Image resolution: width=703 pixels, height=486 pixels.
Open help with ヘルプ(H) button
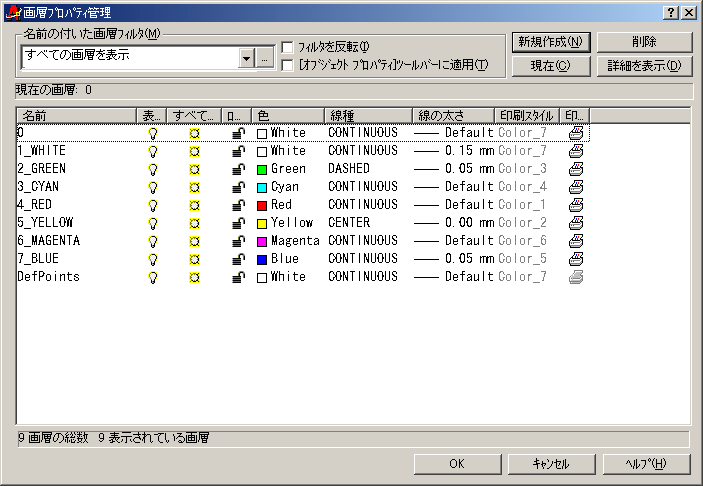pyautogui.click(x=647, y=464)
